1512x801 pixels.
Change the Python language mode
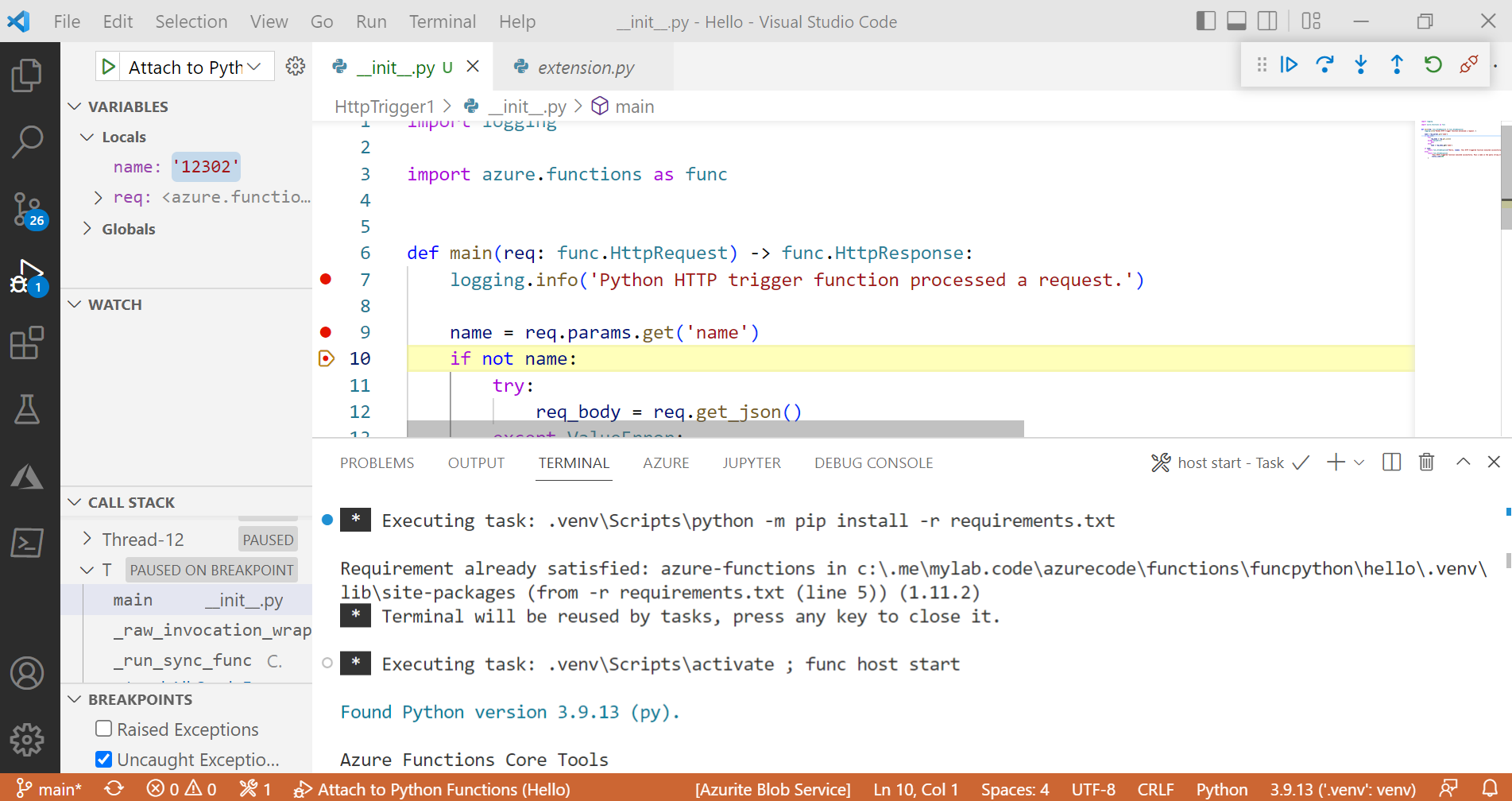pyautogui.click(x=1221, y=788)
